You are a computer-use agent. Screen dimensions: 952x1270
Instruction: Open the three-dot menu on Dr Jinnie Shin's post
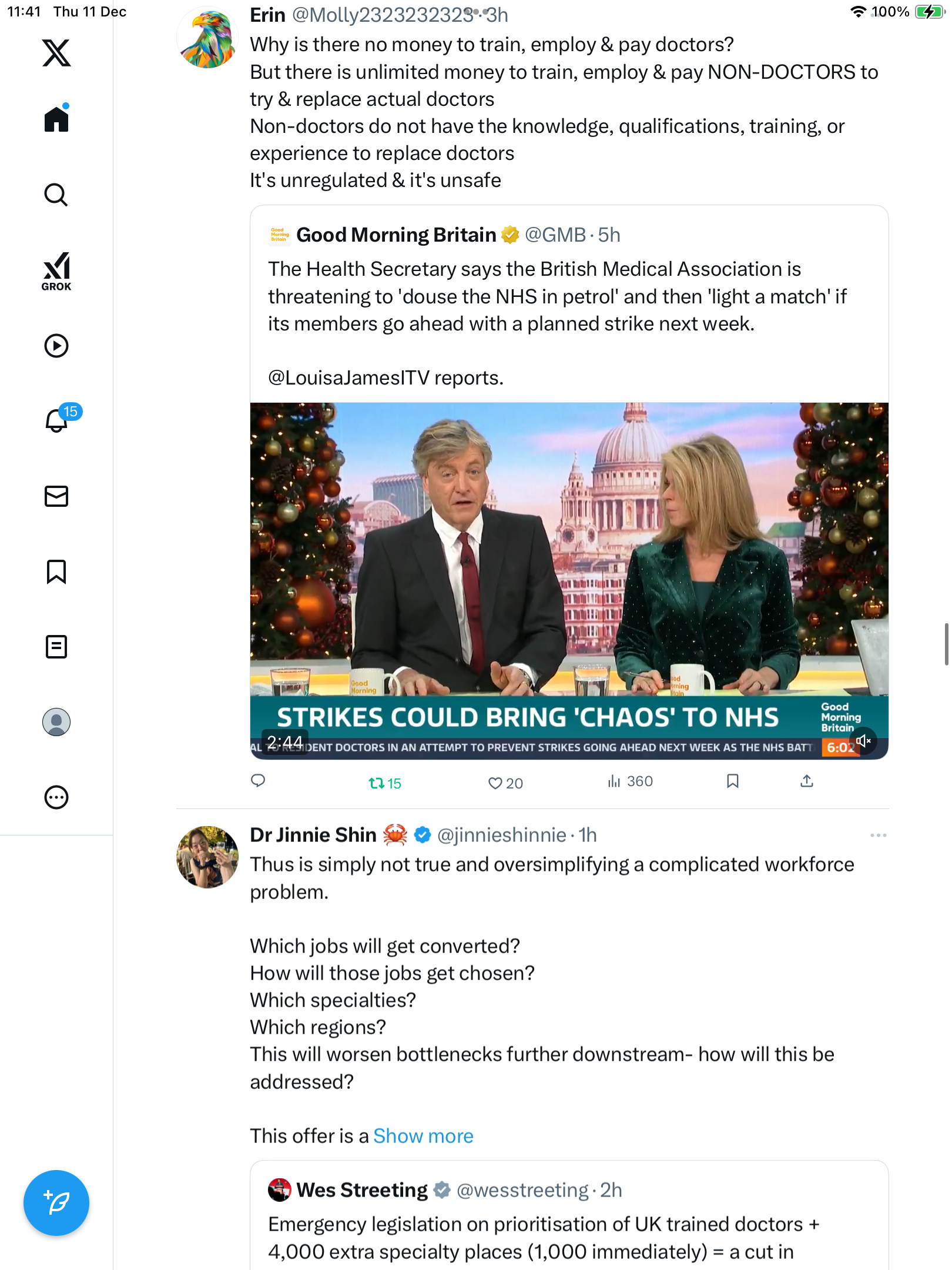point(878,835)
